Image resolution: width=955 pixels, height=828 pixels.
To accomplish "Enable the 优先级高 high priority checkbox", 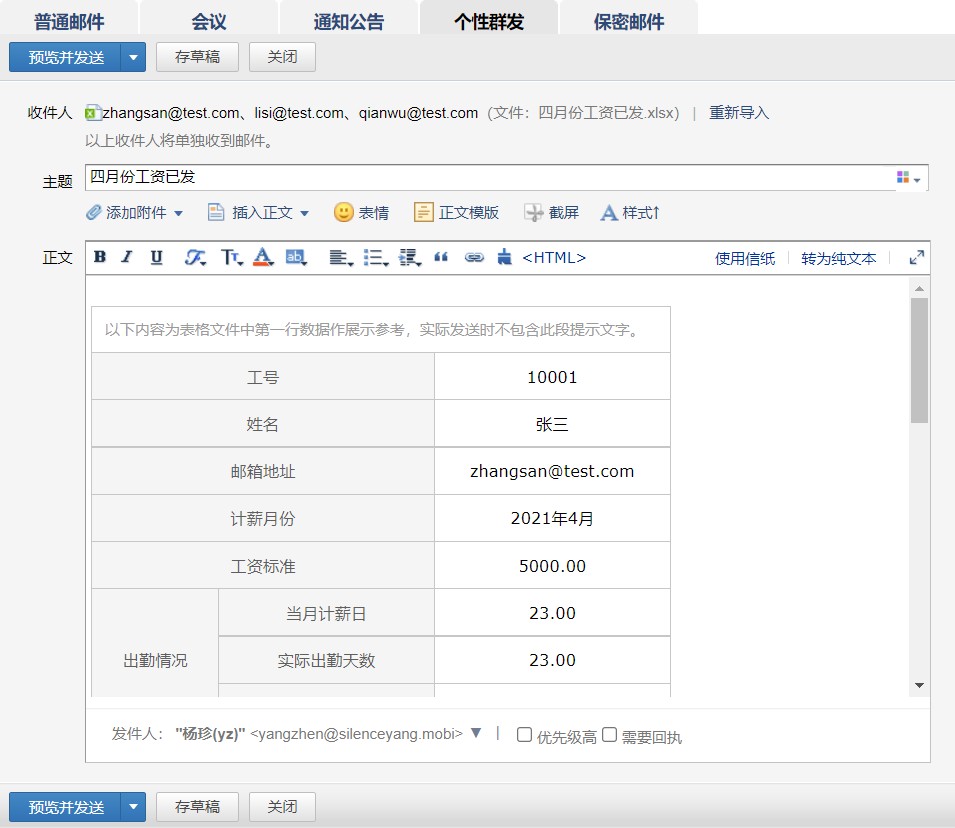I will [x=524, y=735].
